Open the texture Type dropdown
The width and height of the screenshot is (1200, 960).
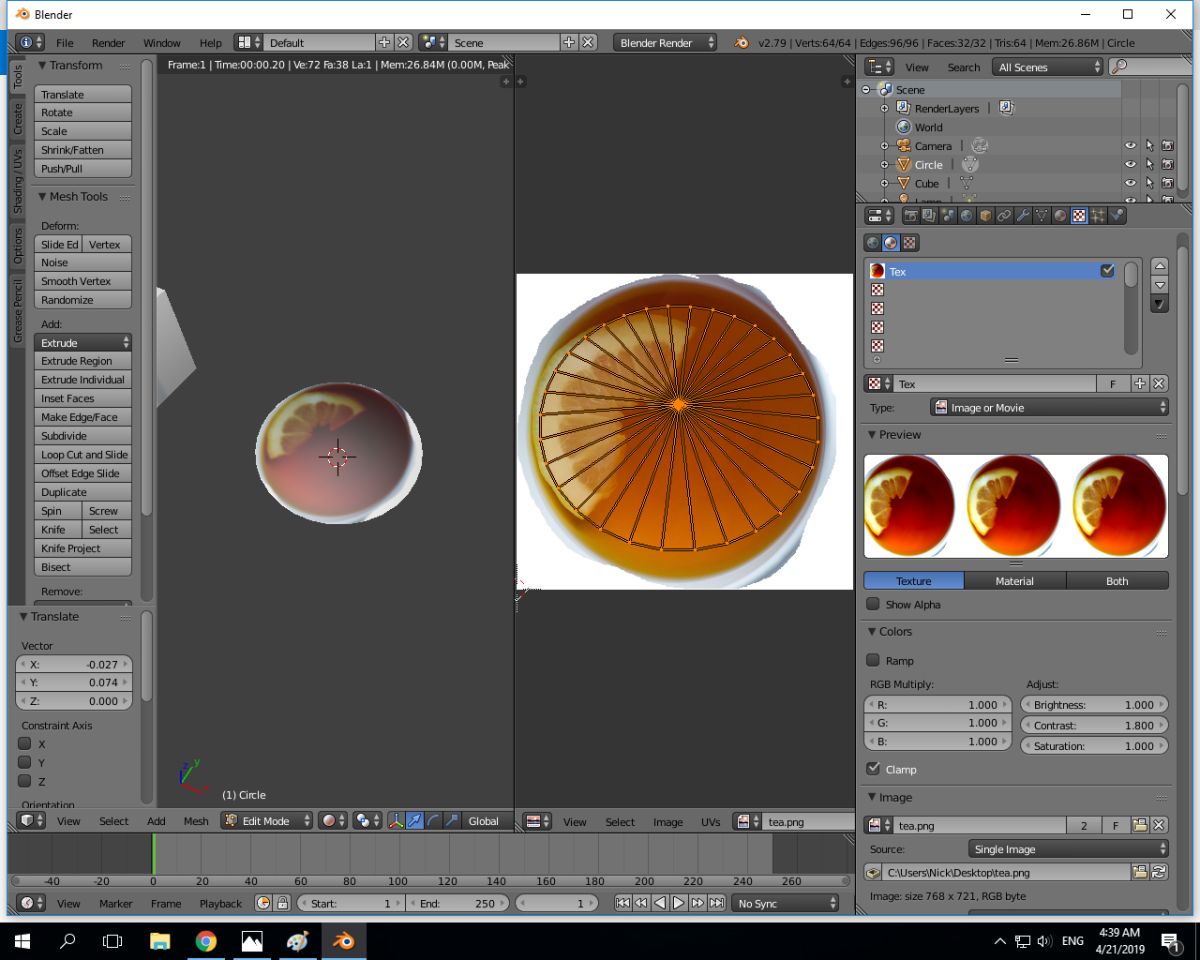[1050, 408]
